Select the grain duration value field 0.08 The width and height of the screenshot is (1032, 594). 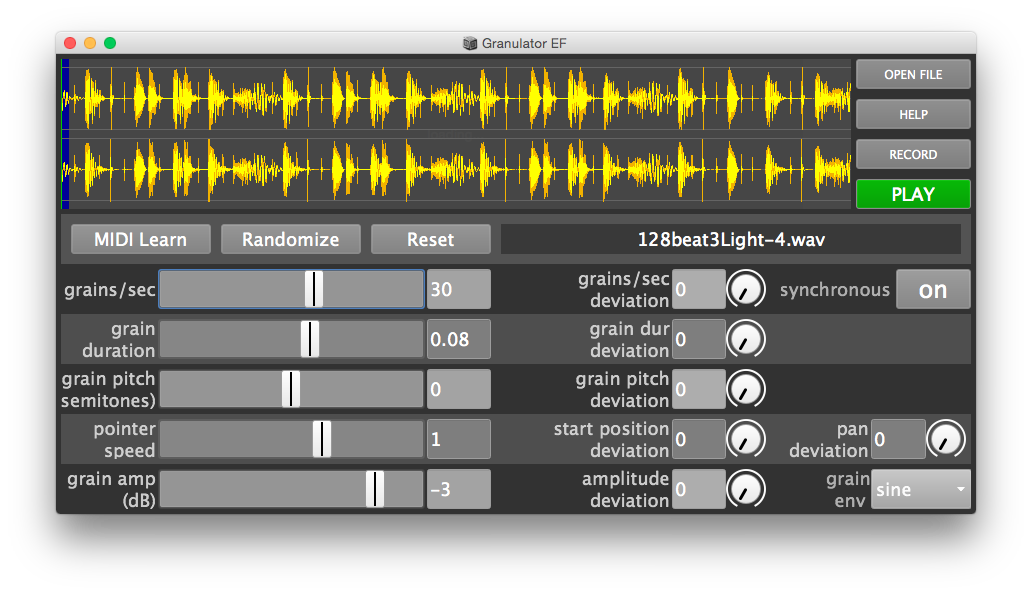pyautogui.click(x=459, y=339)
